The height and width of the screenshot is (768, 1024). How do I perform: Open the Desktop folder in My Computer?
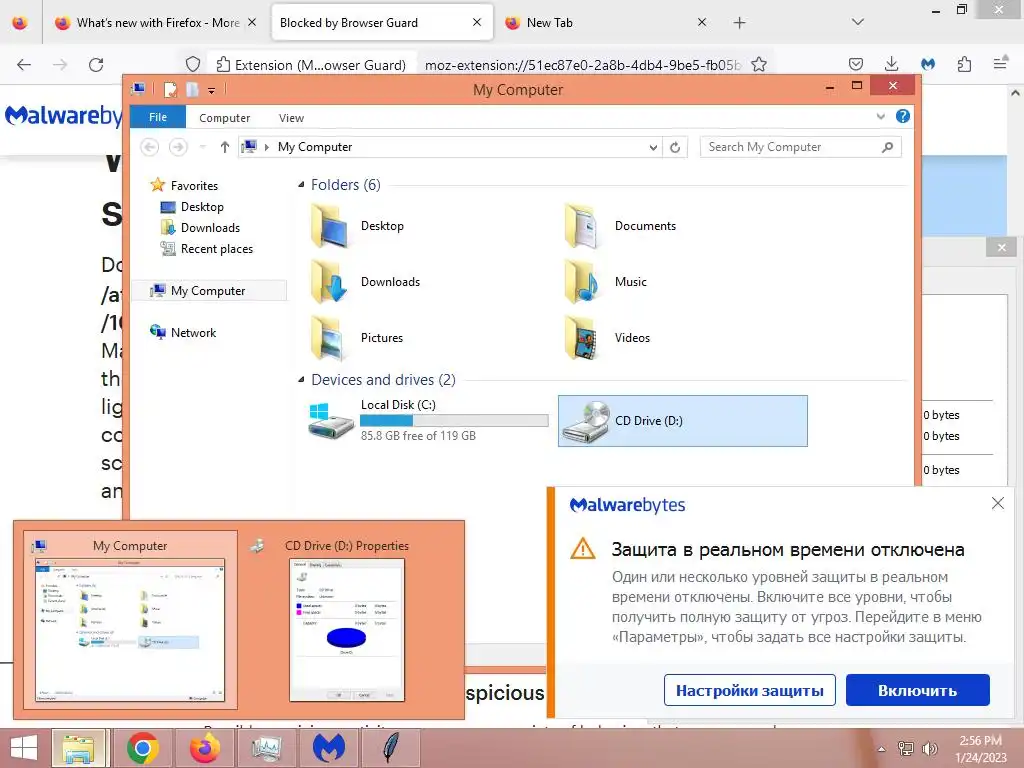pos(357,226)
